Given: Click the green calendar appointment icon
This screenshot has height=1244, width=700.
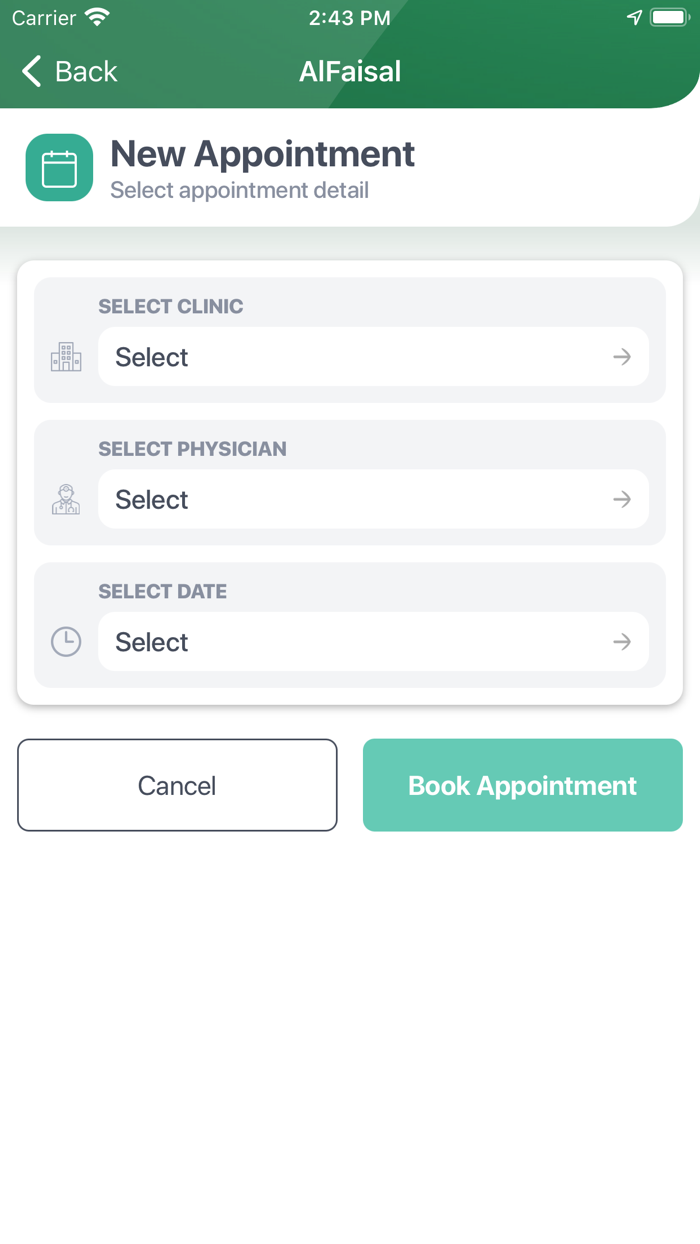Looking at the screenshot, I should pos(59,168).
